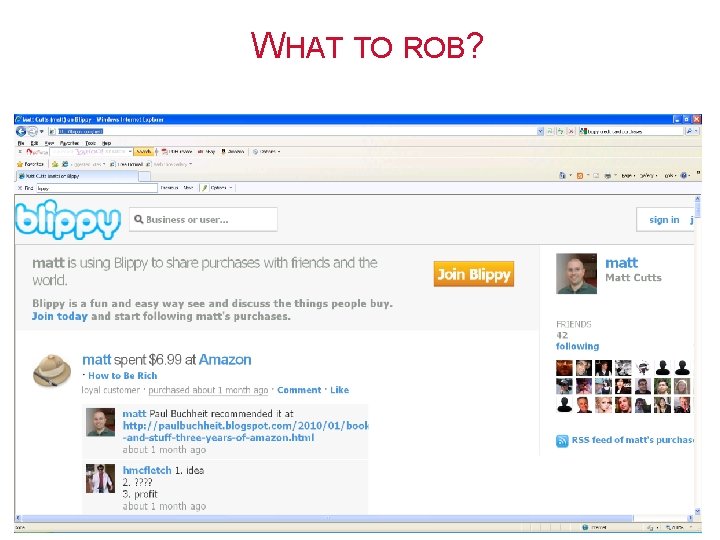Screen dimensions: 720x540
Task: Click the orange Join Blippy button
Action: click(x=473, y=274)
